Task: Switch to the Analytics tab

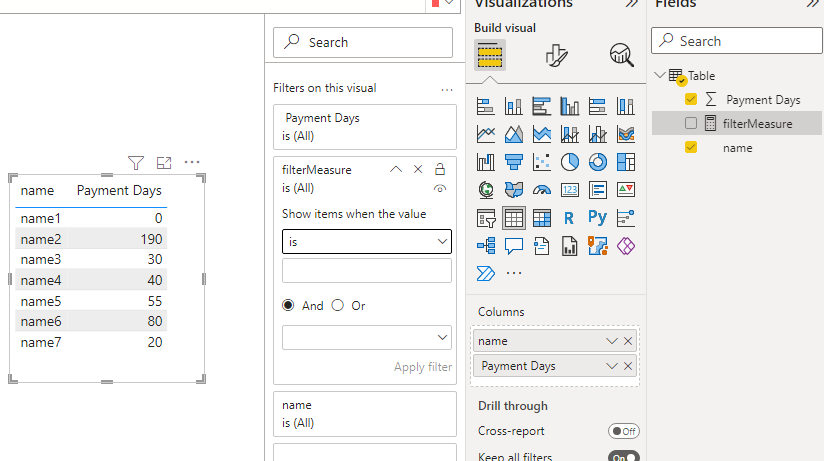Action: pyautogui.click(x=622, y=55)
